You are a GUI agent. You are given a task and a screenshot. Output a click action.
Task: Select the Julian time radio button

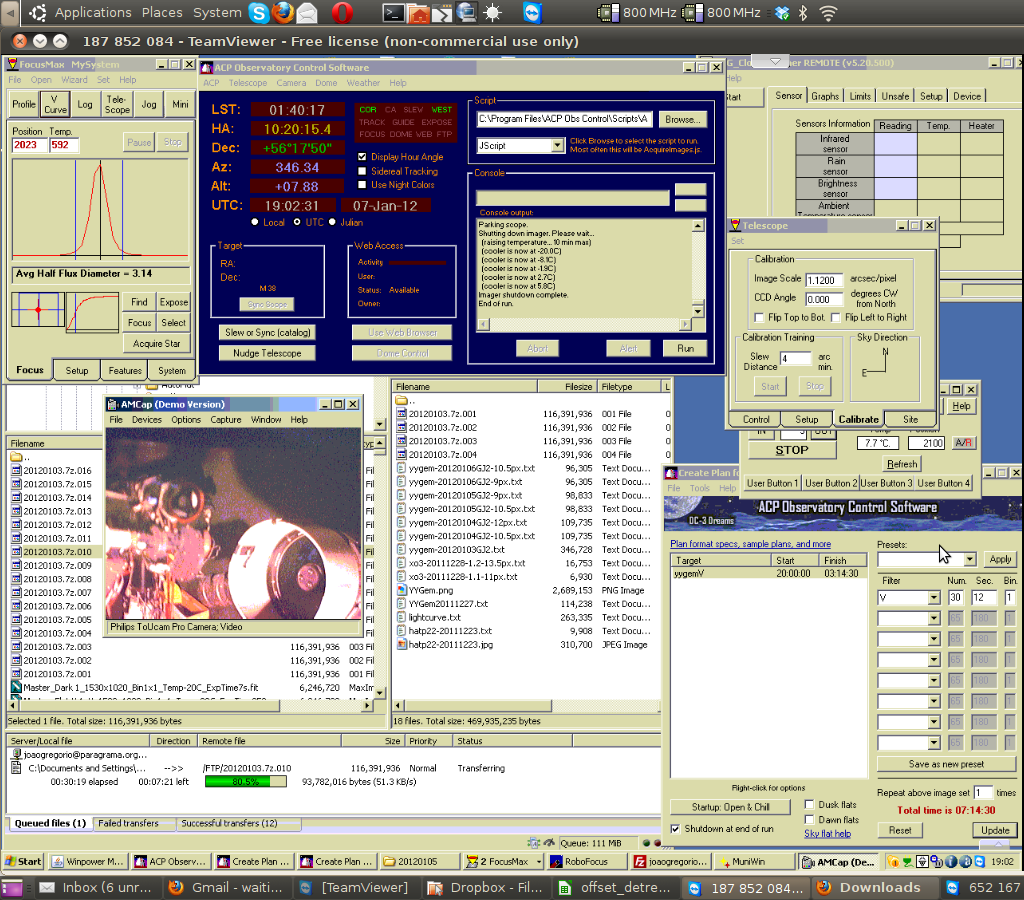(332, 222)
